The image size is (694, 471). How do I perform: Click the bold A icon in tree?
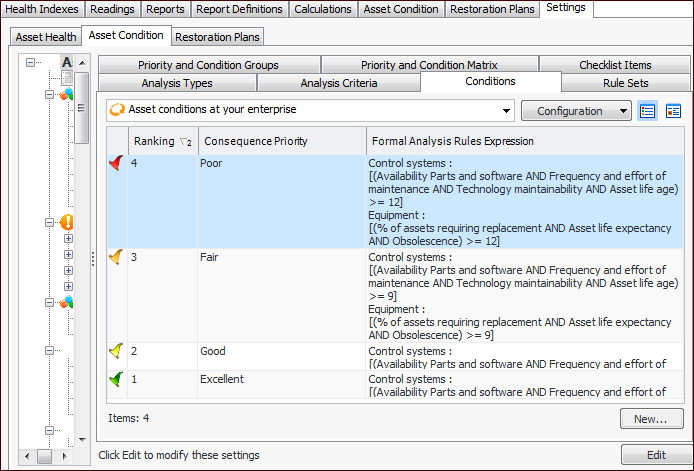(x=67, y=63)
